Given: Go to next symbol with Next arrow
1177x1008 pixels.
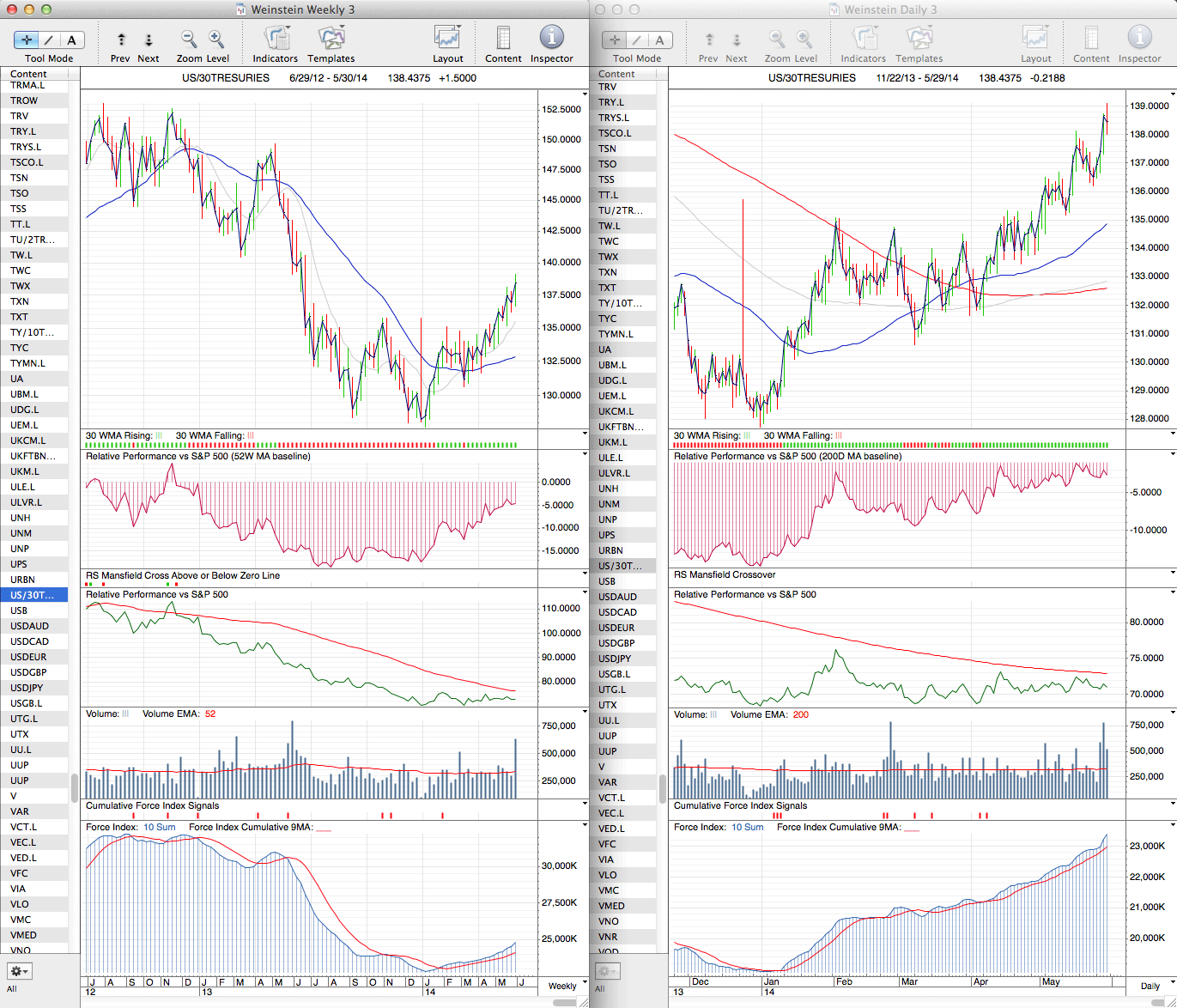Looking at the screenshot, I should (x=149, y=39).
